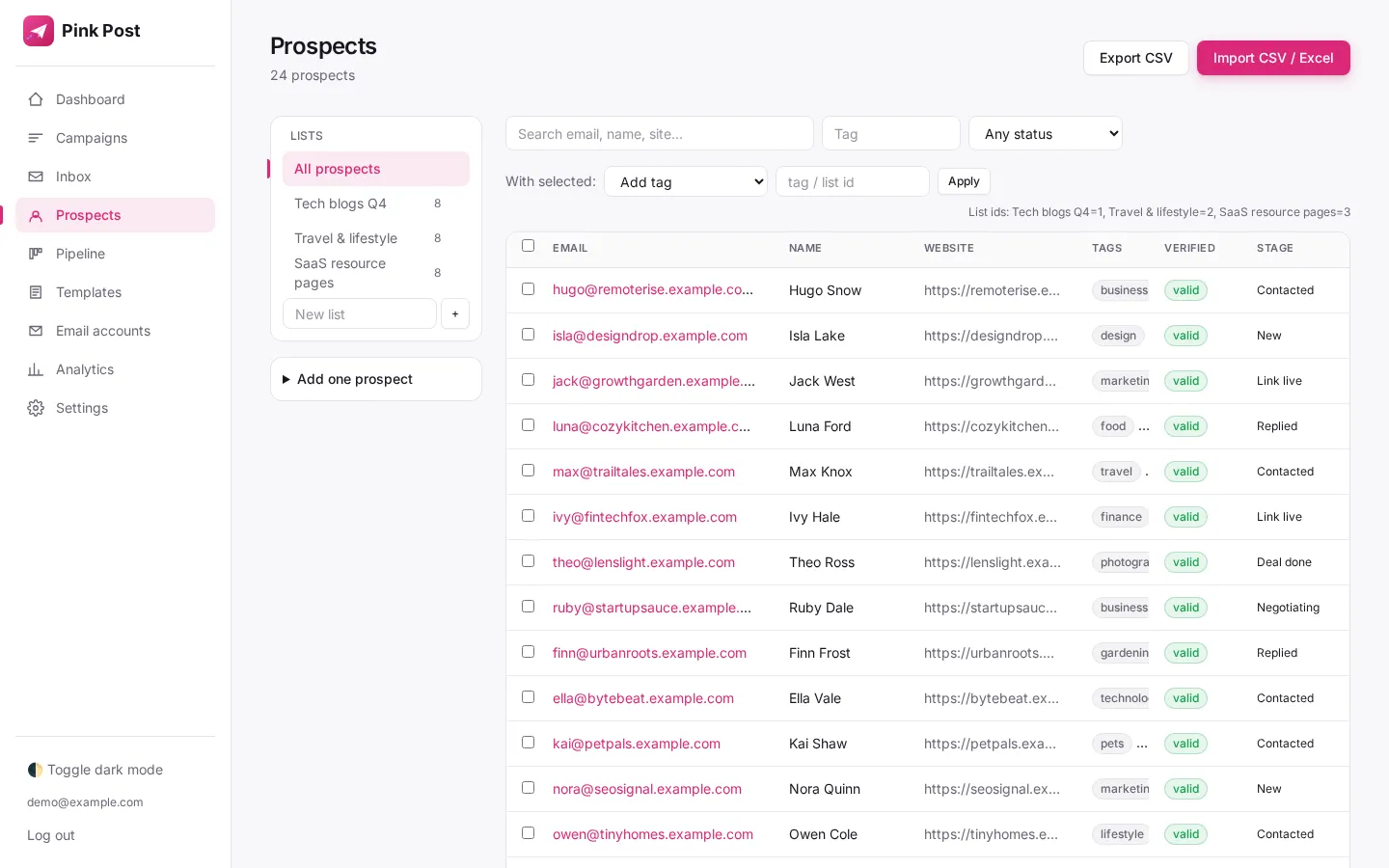Click the Tag filter input
The height and width of the screenshot is (868, 1389).
(891, 133)
